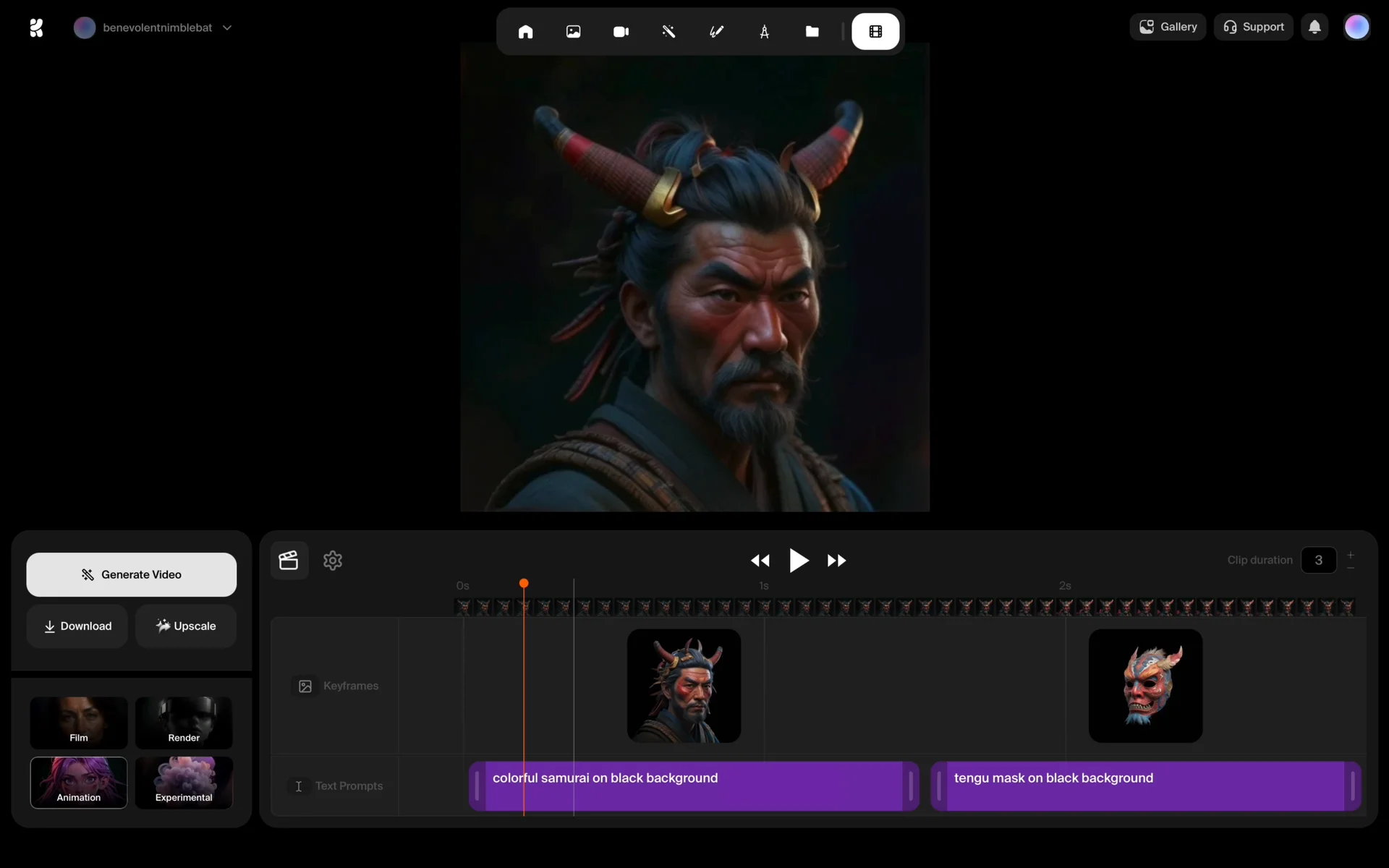Click the Clip duration value field
This screenshot has height=868, width=1389.
pos(1318,561)
